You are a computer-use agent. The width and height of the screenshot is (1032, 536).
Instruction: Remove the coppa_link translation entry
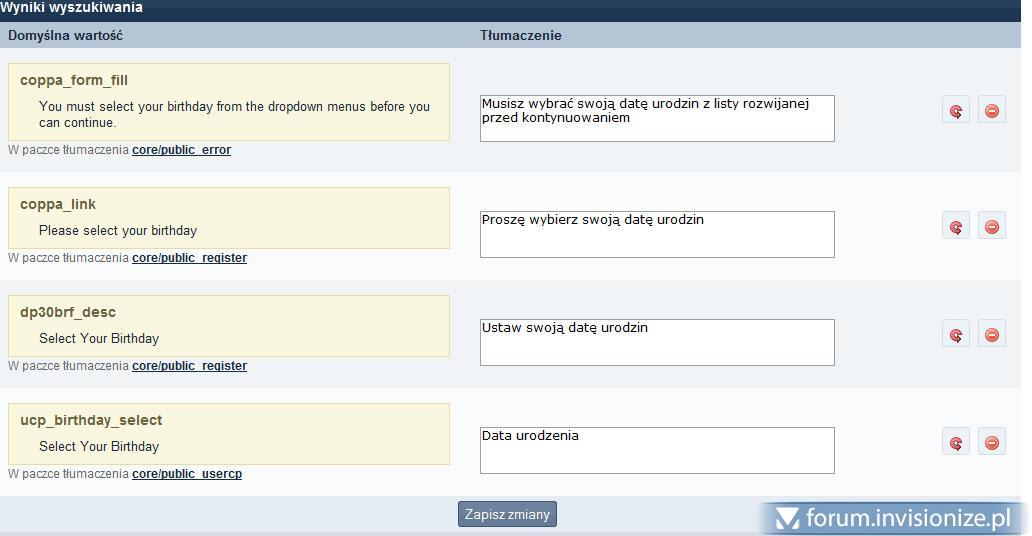point(991,226)
